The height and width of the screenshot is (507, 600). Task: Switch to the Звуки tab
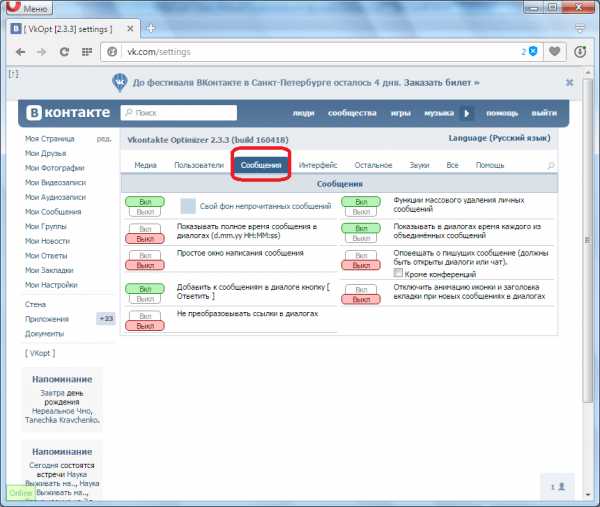point(419,165)
